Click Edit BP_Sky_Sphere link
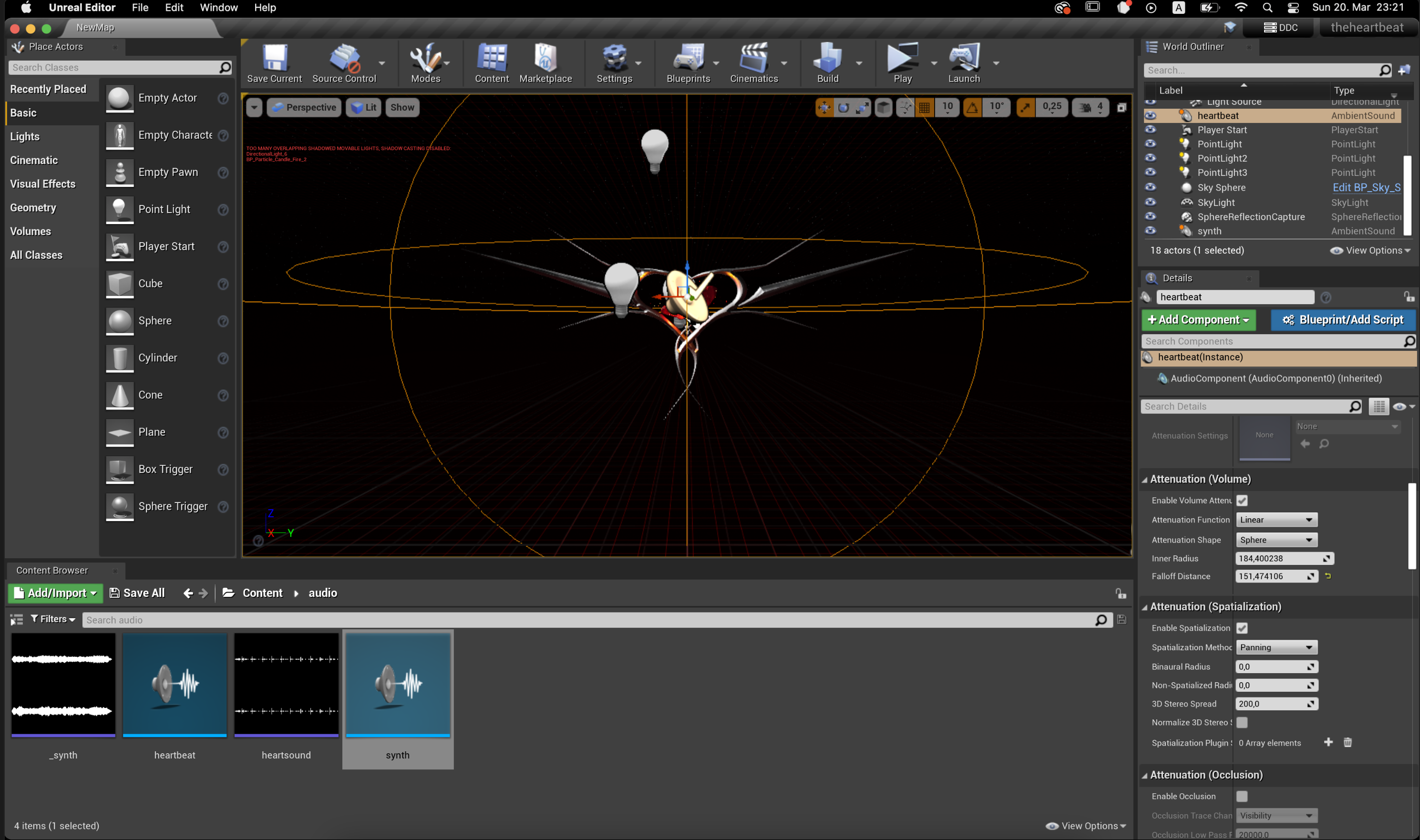The image size is (1420, 840). point(1366,187)
